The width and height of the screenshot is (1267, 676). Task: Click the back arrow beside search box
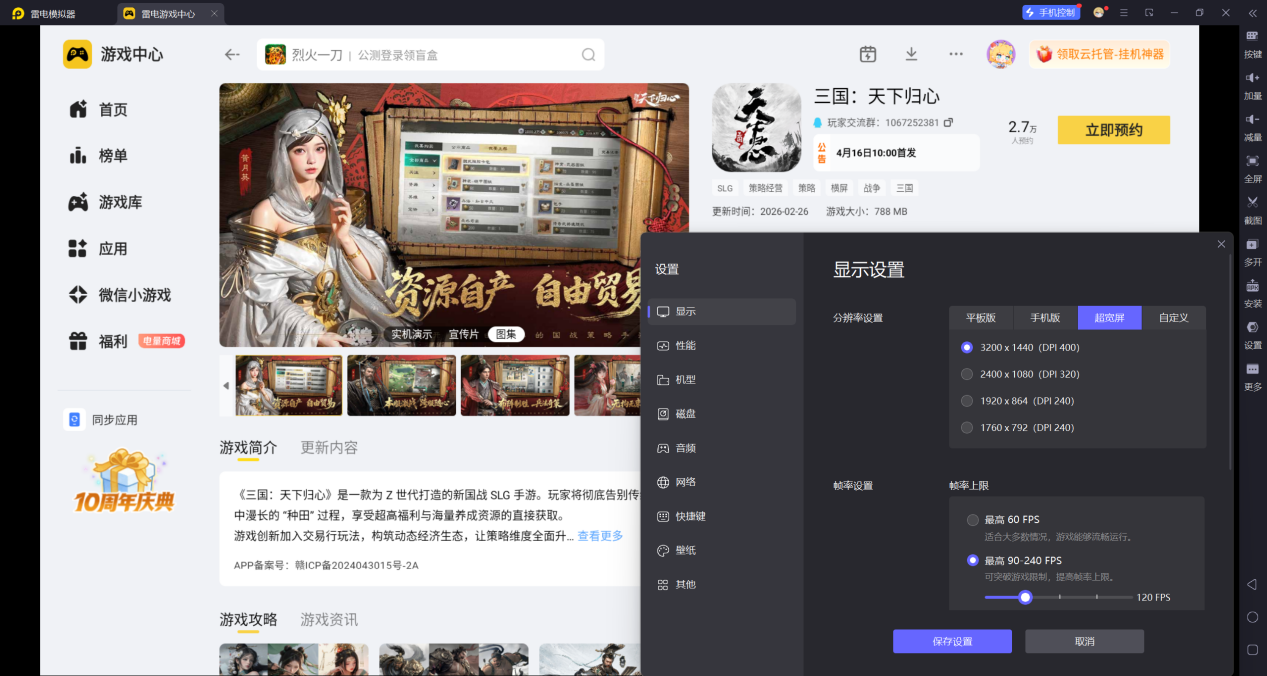[232, 55]
